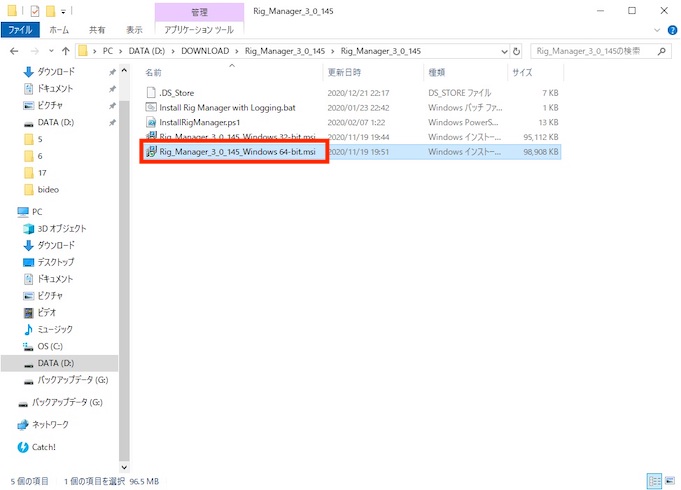Screen dimensions: 681x490
Task: Go forward with the right arrow button
Action: (34, 51)
